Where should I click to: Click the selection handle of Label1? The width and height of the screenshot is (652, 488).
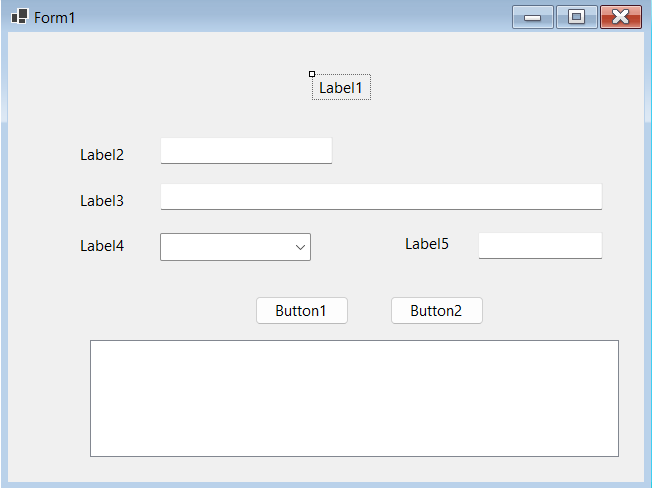coord(312,74)
